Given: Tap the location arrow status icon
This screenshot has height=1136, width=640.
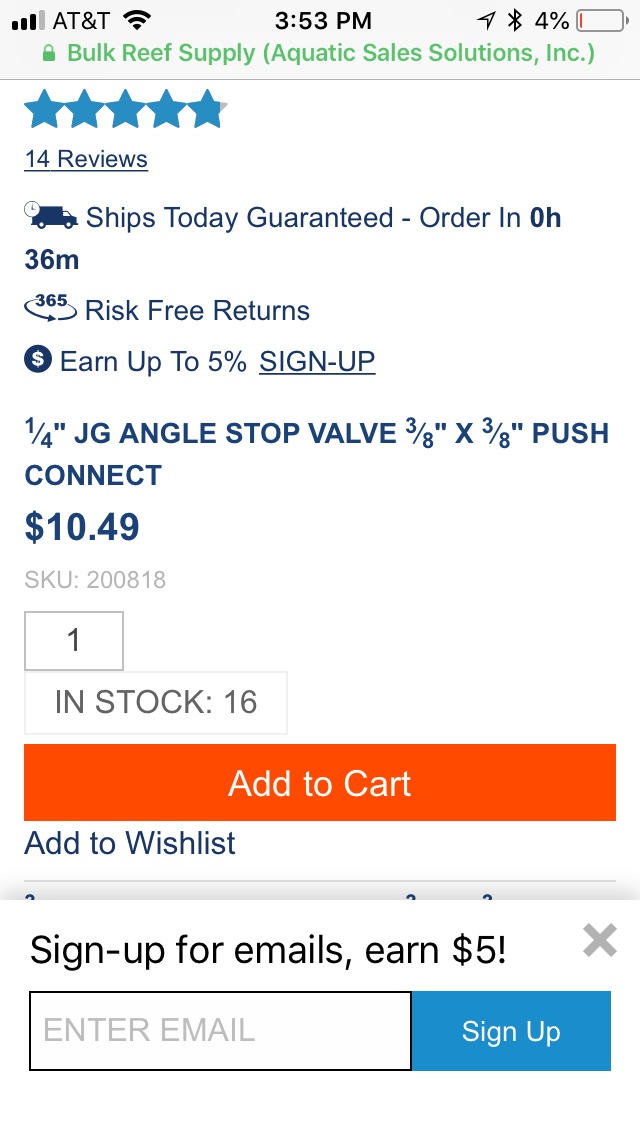Looking at the screenshot, I should pyautogui.click(x=486, y=20).
